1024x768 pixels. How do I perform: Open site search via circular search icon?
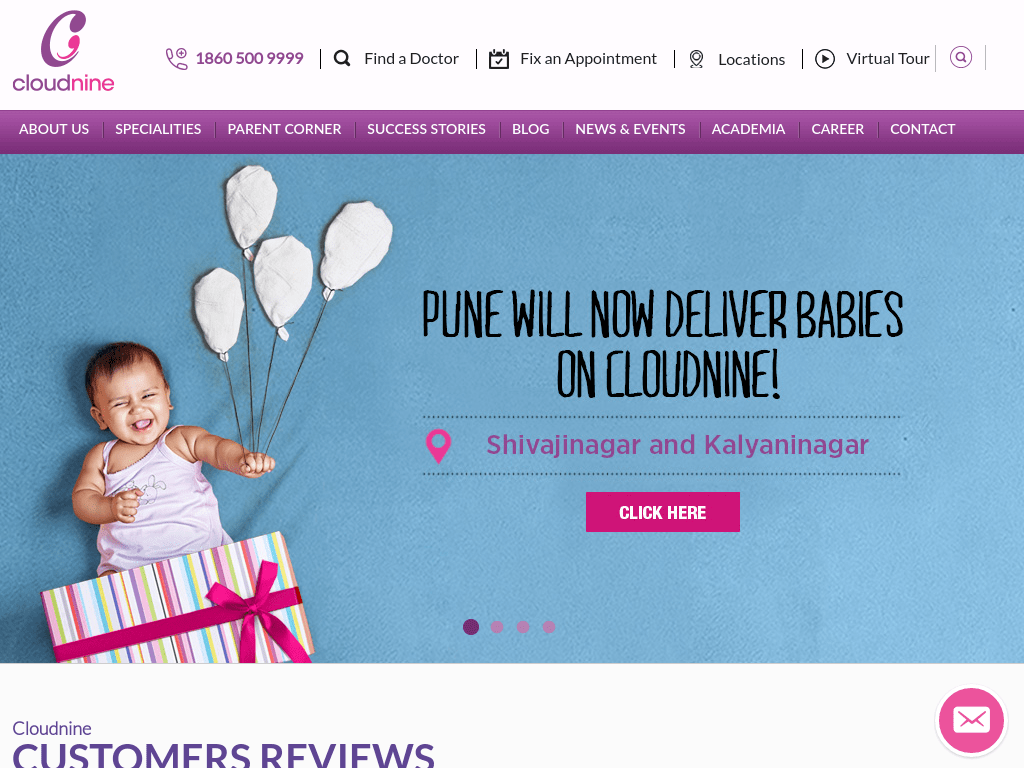(x=961, y=57)
